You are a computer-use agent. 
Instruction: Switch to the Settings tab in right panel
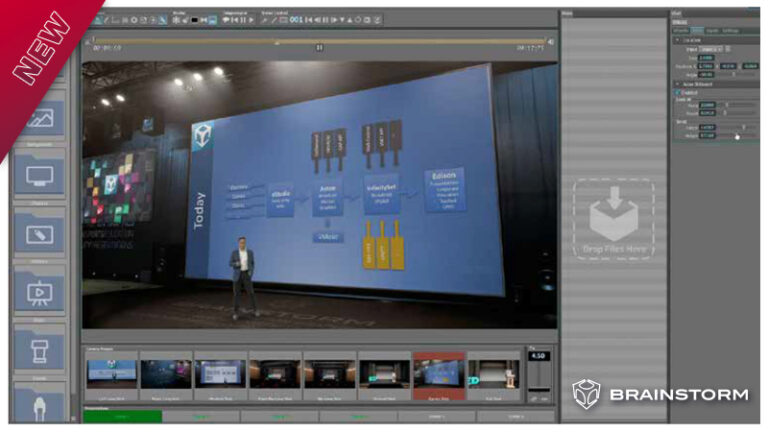pyautogui.click(x=730, y=30)
